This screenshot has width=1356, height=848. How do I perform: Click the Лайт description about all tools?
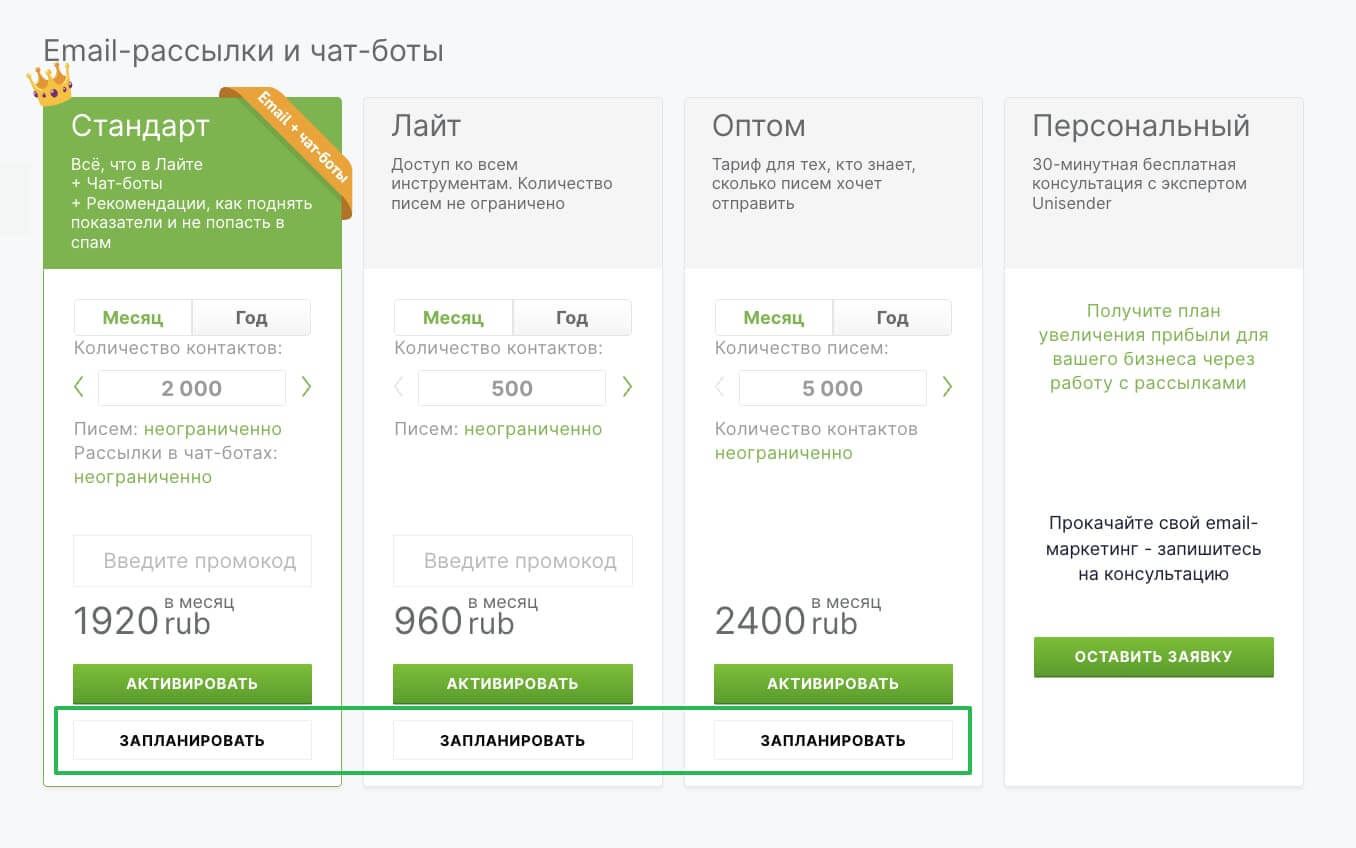coord(503,184)
